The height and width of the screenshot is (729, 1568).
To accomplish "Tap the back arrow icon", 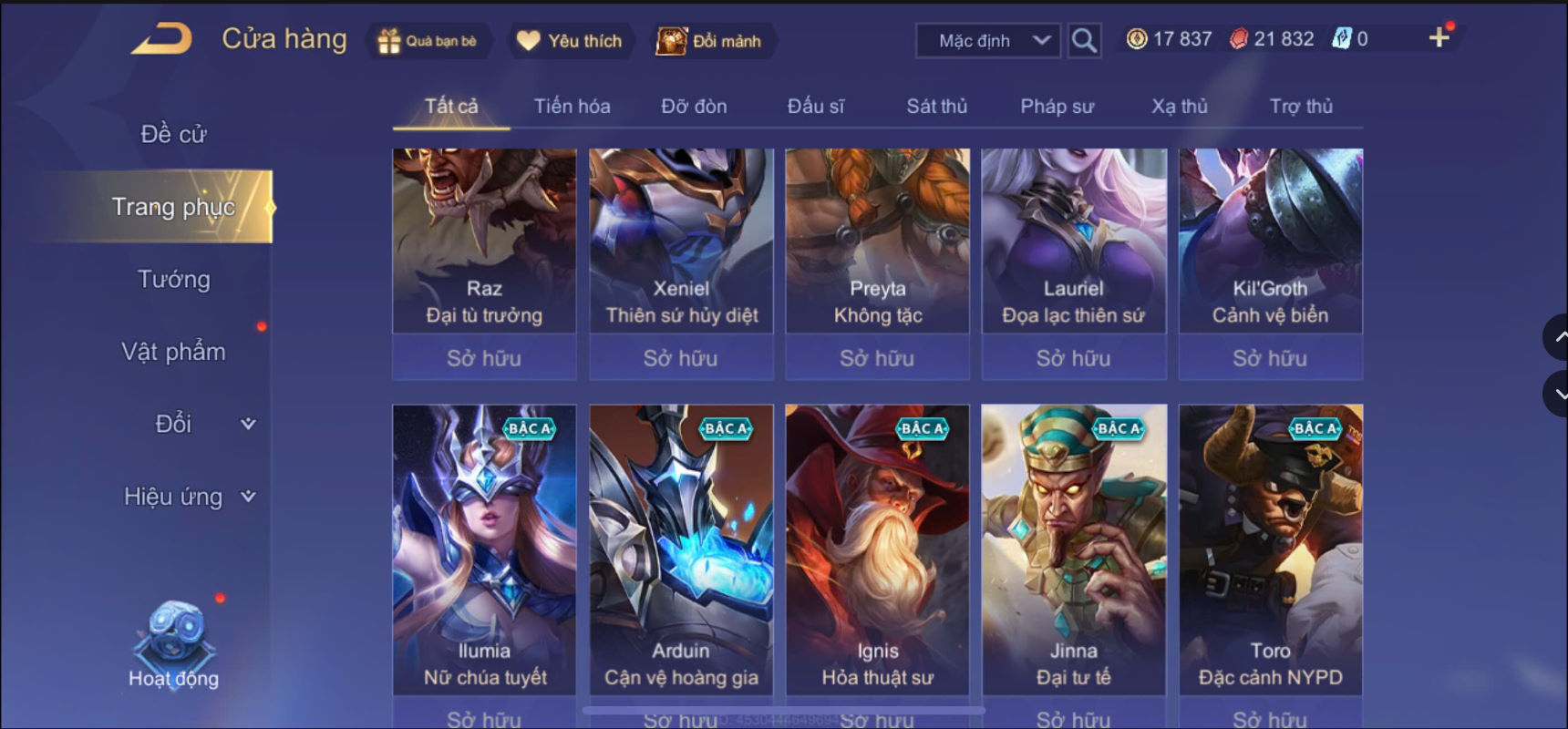I will pos(162,38).
